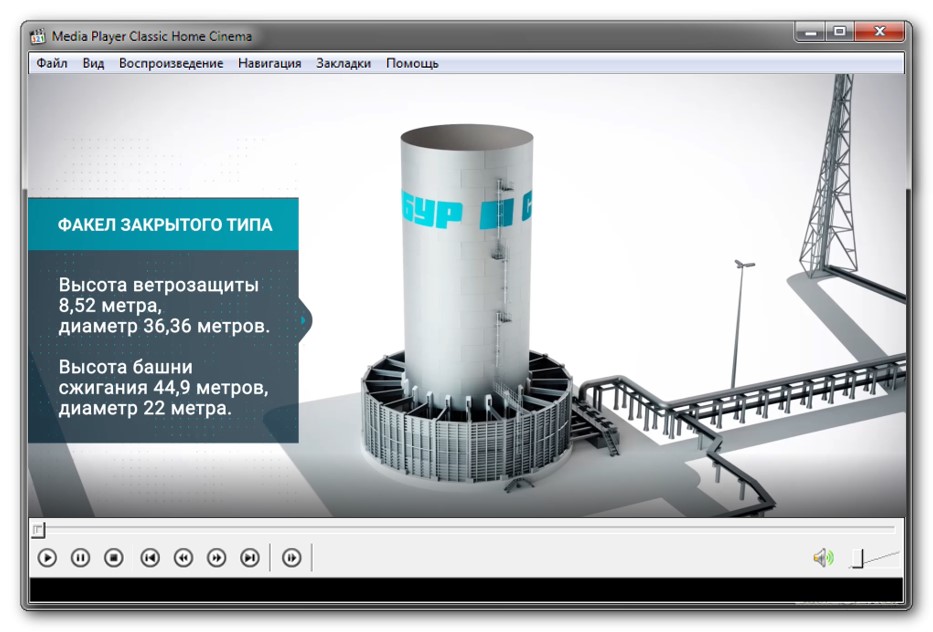Image resolution: width=933 pixels, height=632 pixels.
Task: Click the volume slider handle
Action: click(857, 558)
